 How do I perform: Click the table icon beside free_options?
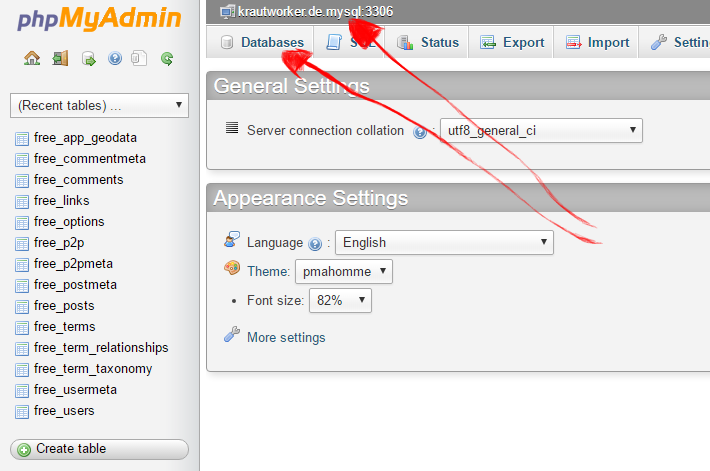point(22,222)
